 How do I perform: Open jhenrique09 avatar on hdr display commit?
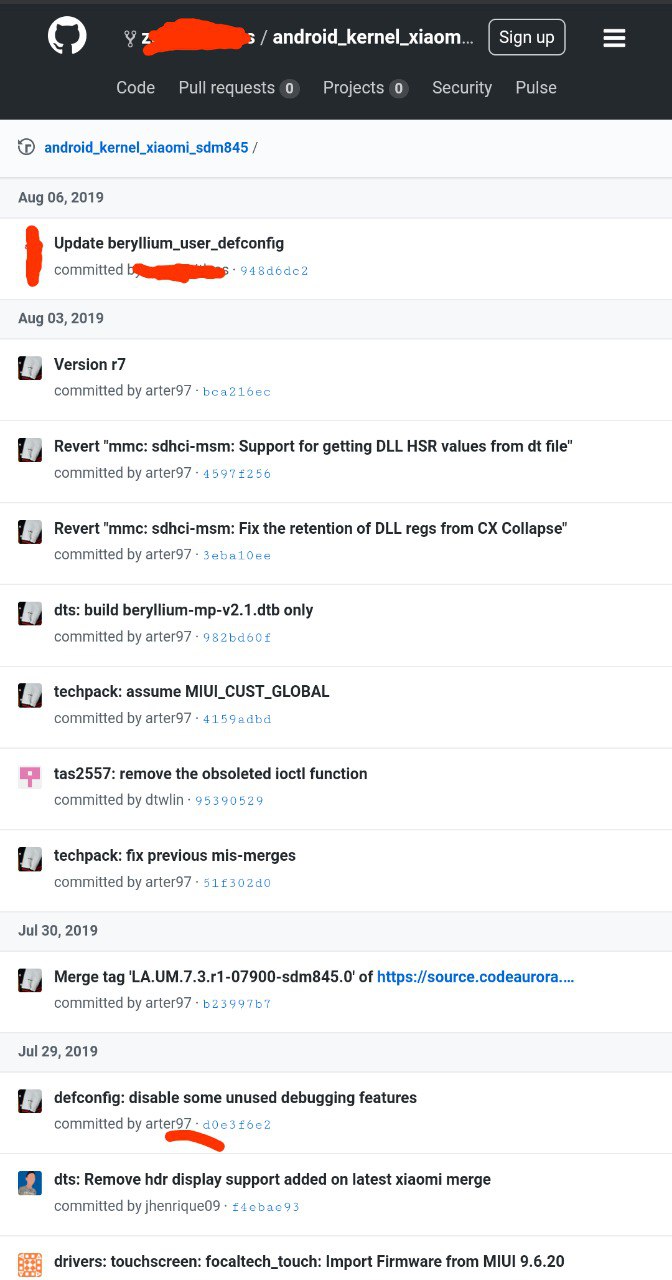pos(30,1182)
